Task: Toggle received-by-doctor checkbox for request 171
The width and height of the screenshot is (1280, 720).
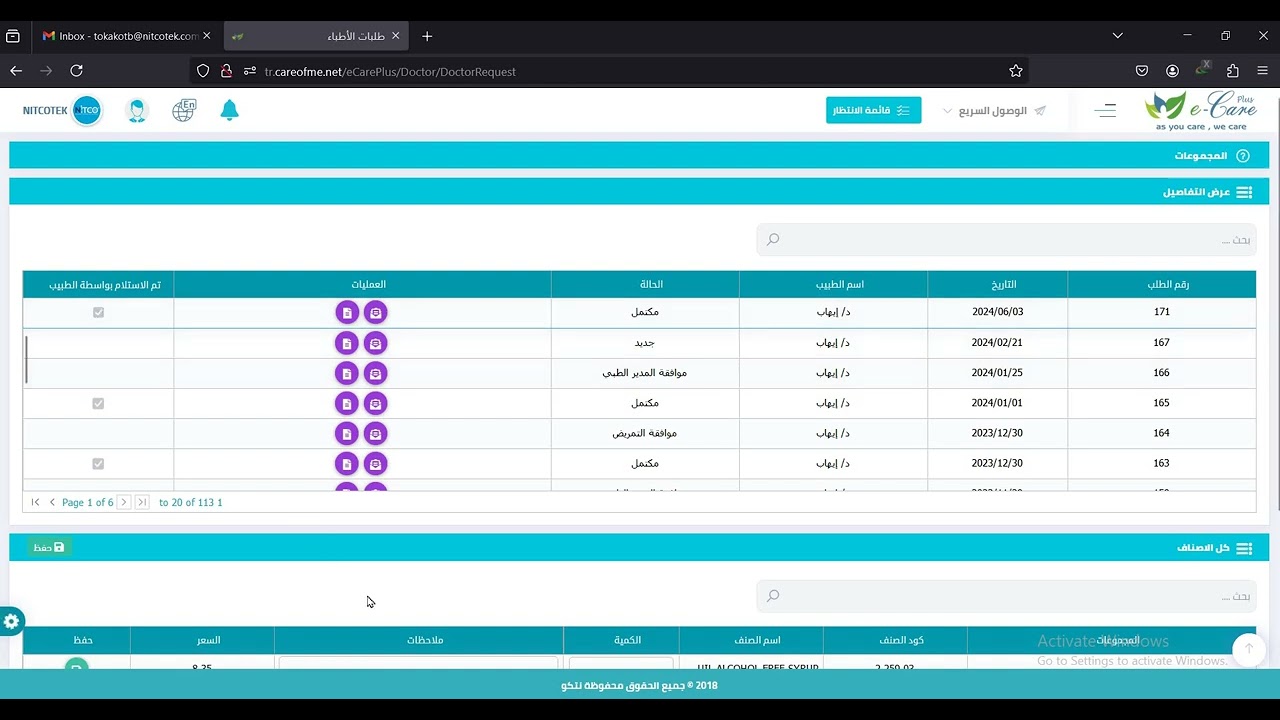Action: click(x=98, y=313)
